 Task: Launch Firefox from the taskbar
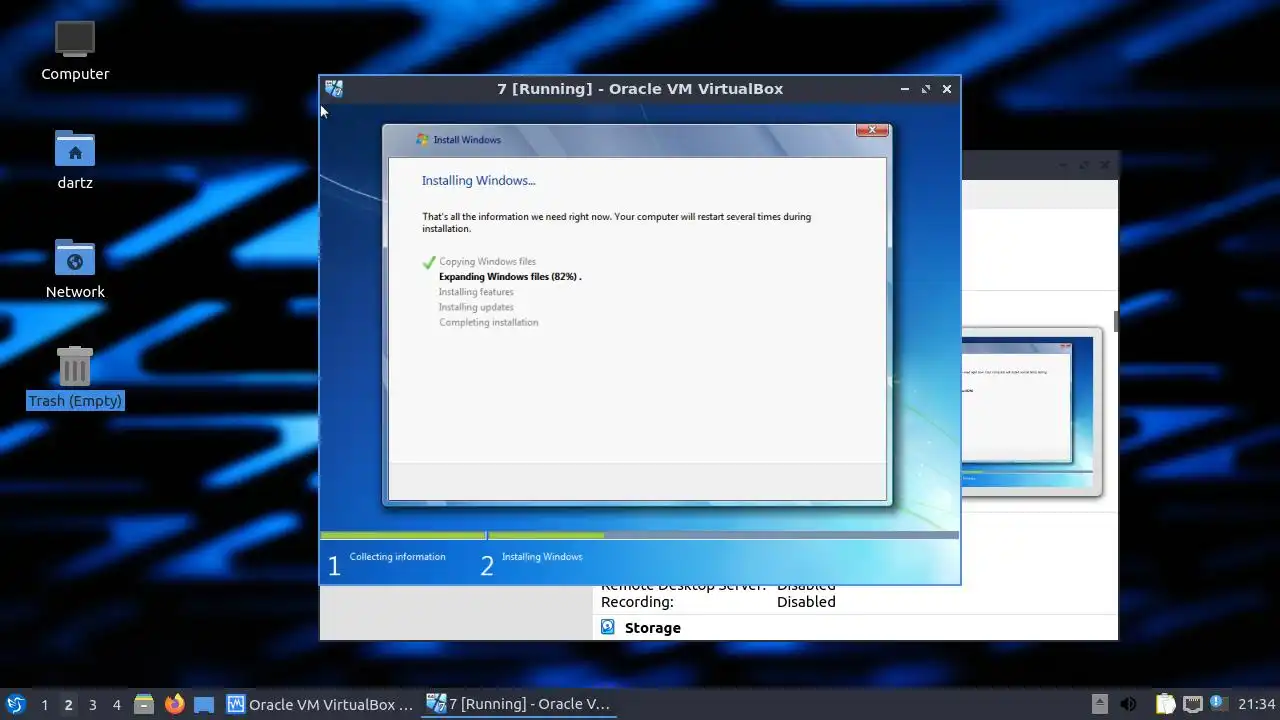174,704
